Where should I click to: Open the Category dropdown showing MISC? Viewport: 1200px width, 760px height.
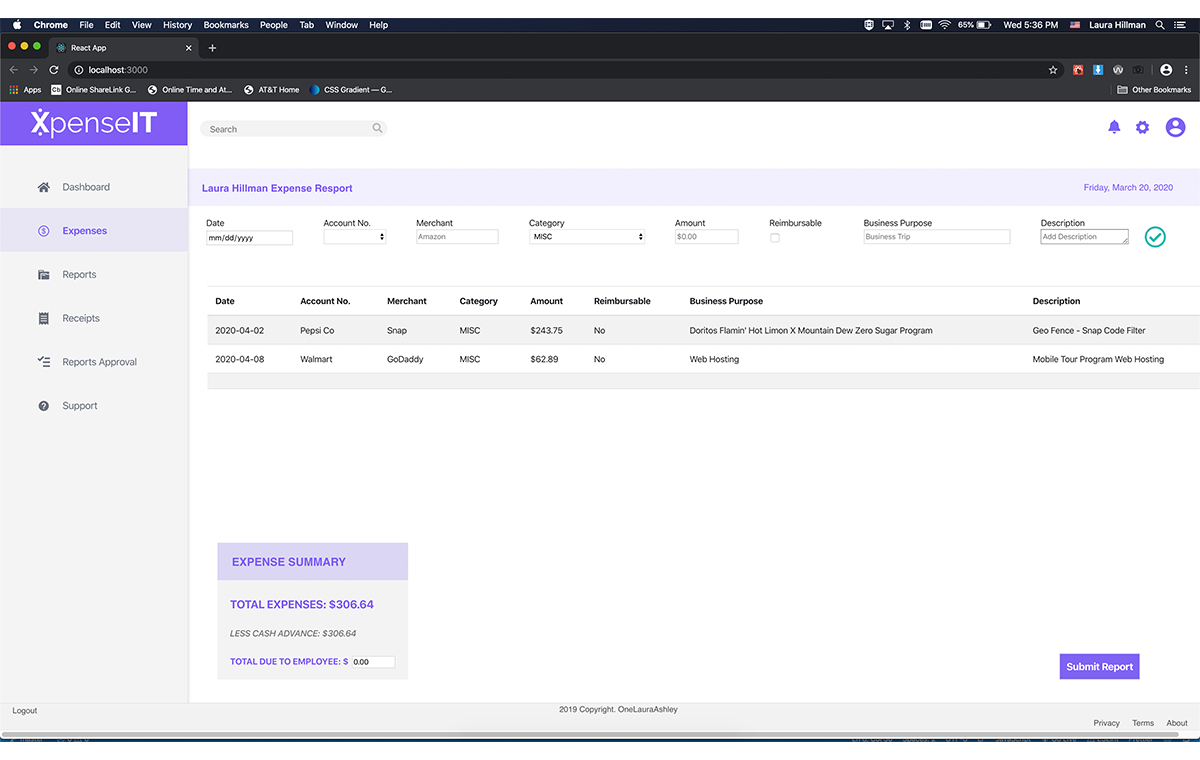point(587,237)
